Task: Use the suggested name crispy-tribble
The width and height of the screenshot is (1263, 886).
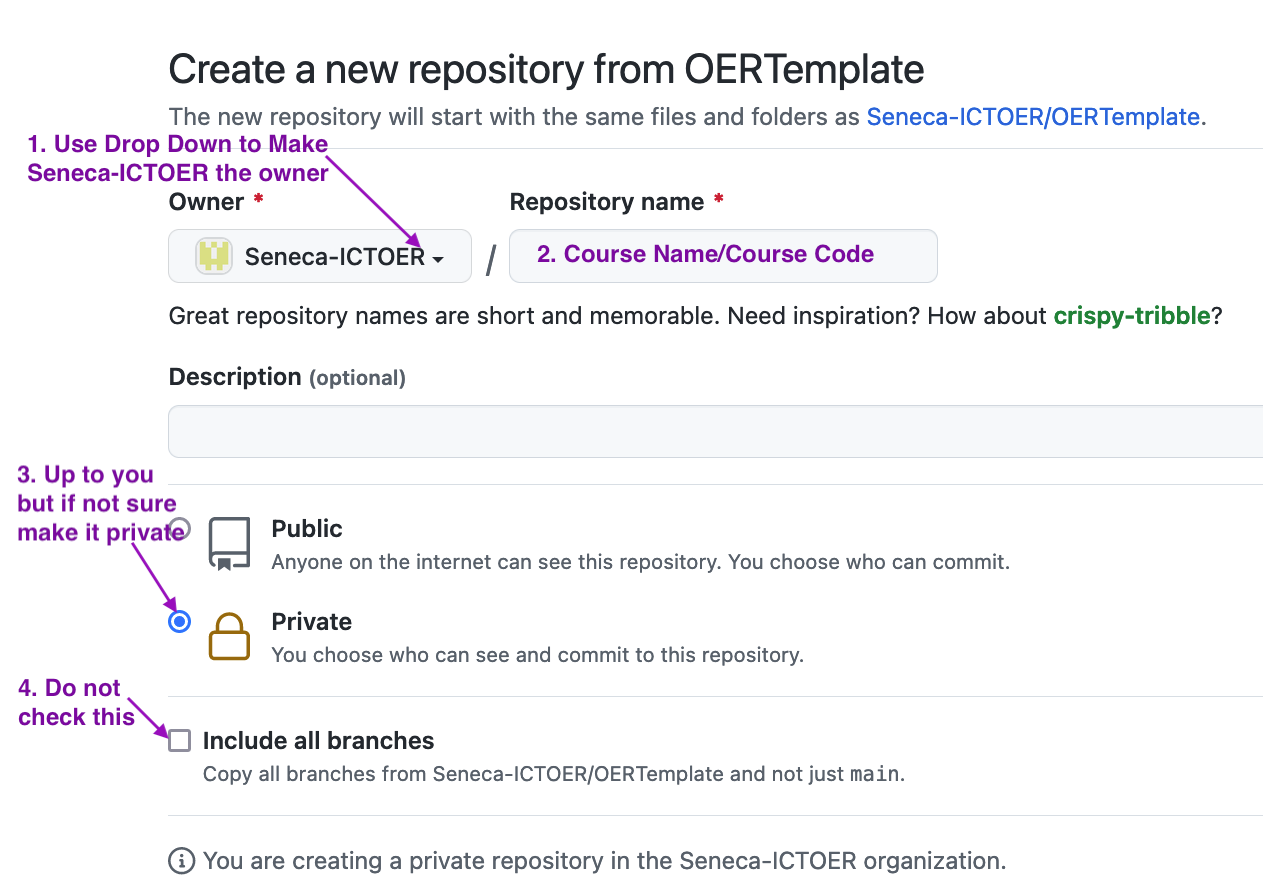Action: point(1132,317)
